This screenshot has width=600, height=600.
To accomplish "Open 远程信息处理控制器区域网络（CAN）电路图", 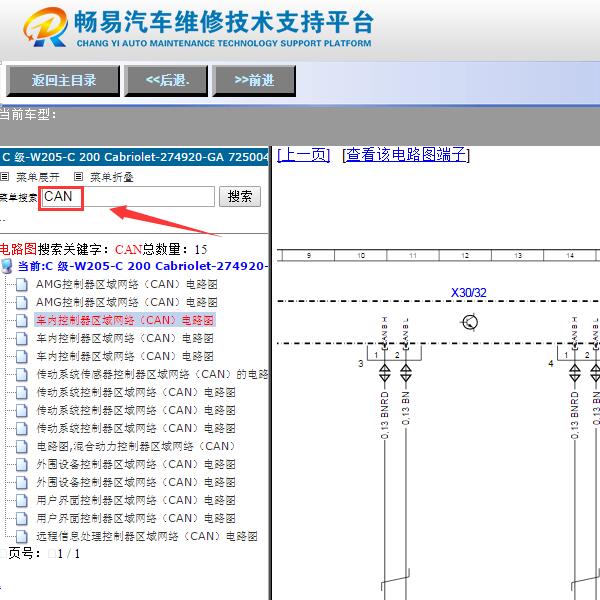I will point(147,536).
